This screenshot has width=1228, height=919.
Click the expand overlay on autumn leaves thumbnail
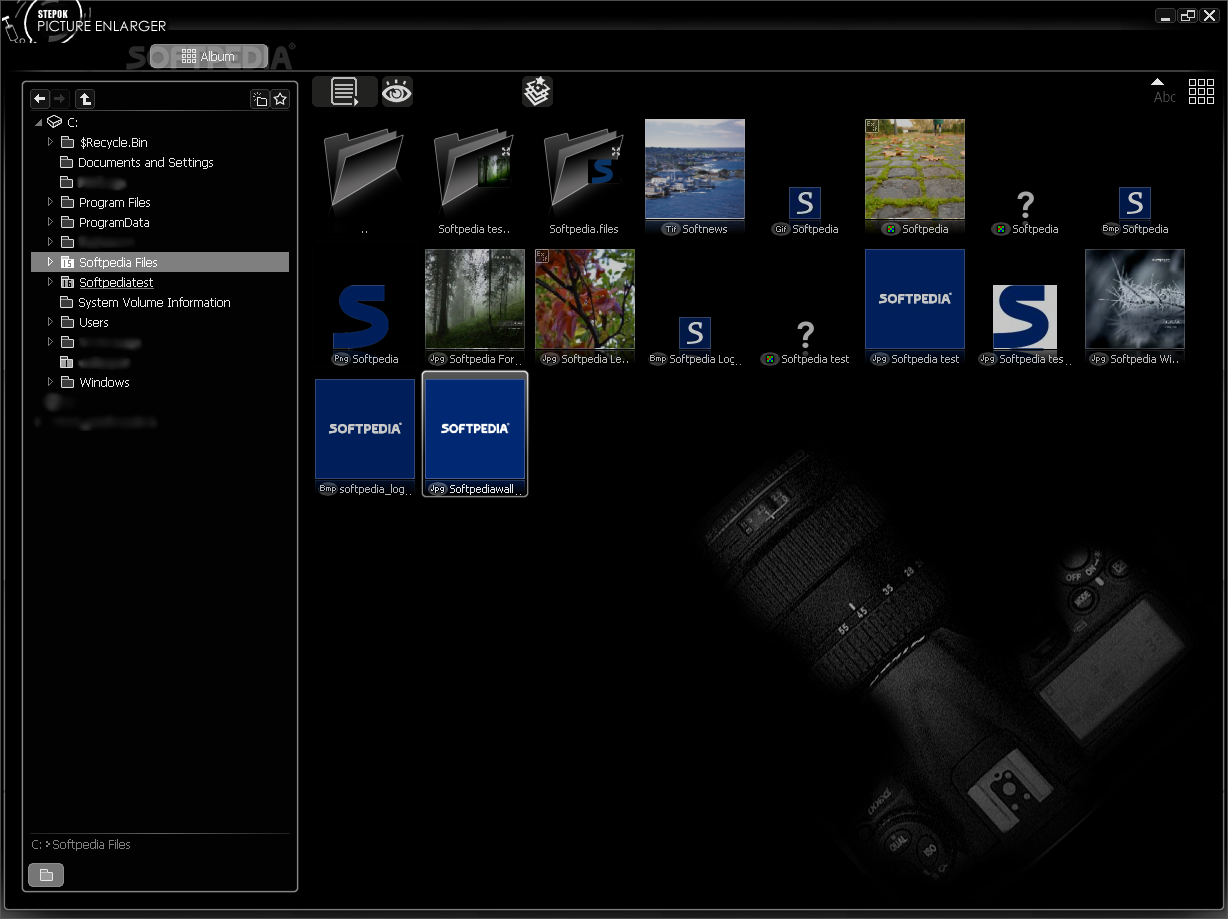pyautogui.click(x=542, y=256)
